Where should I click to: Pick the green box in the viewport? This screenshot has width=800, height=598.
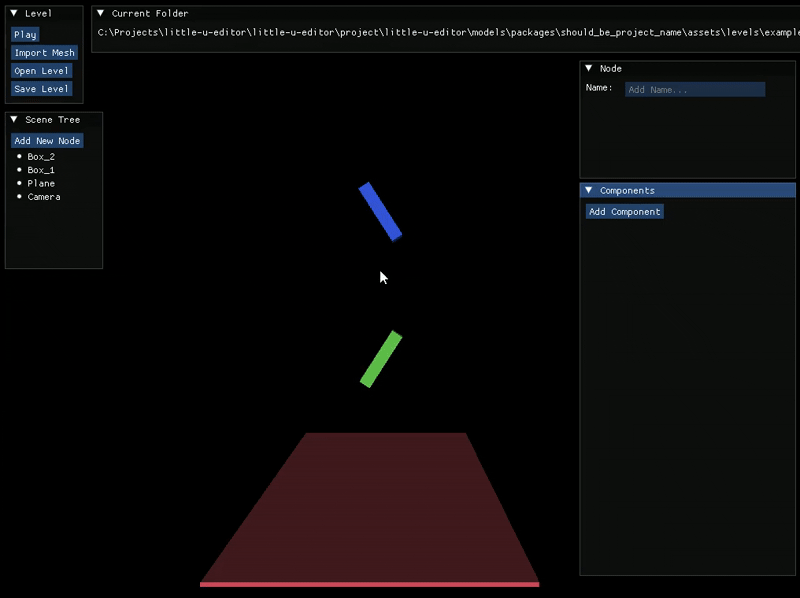381,359
